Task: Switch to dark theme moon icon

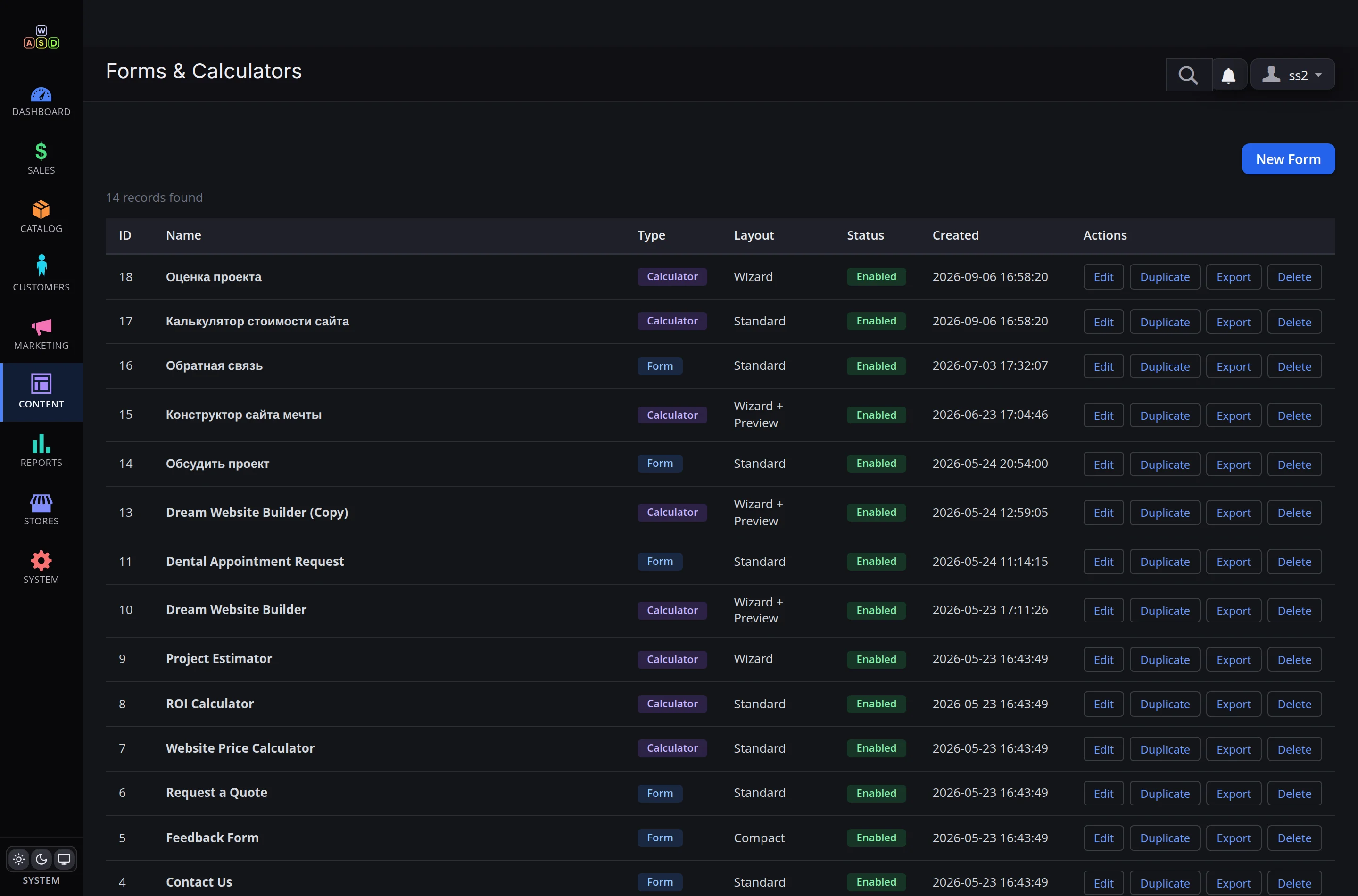Action: coord(41,859)
